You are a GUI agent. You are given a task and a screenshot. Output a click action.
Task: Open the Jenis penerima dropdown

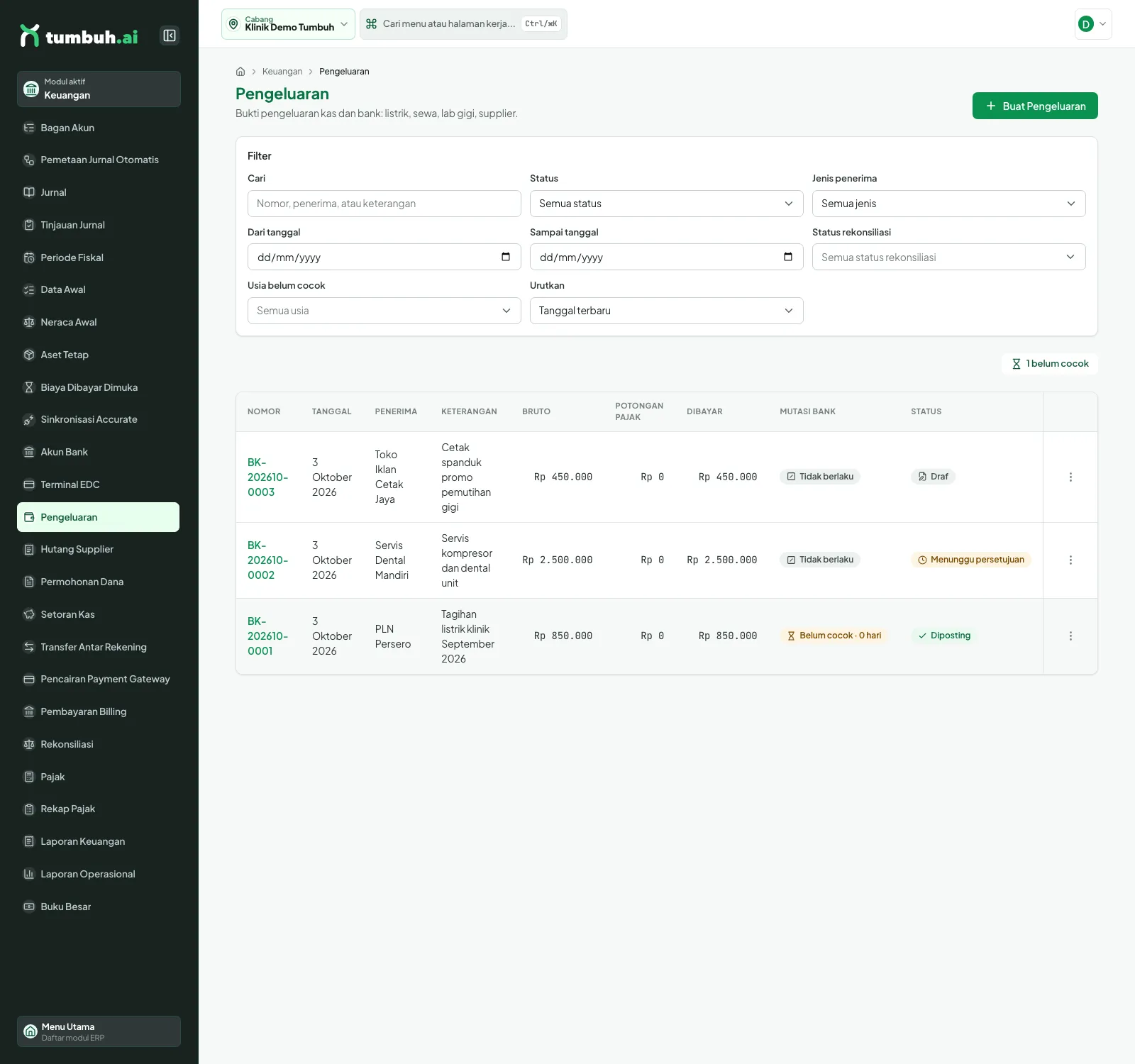949,204
